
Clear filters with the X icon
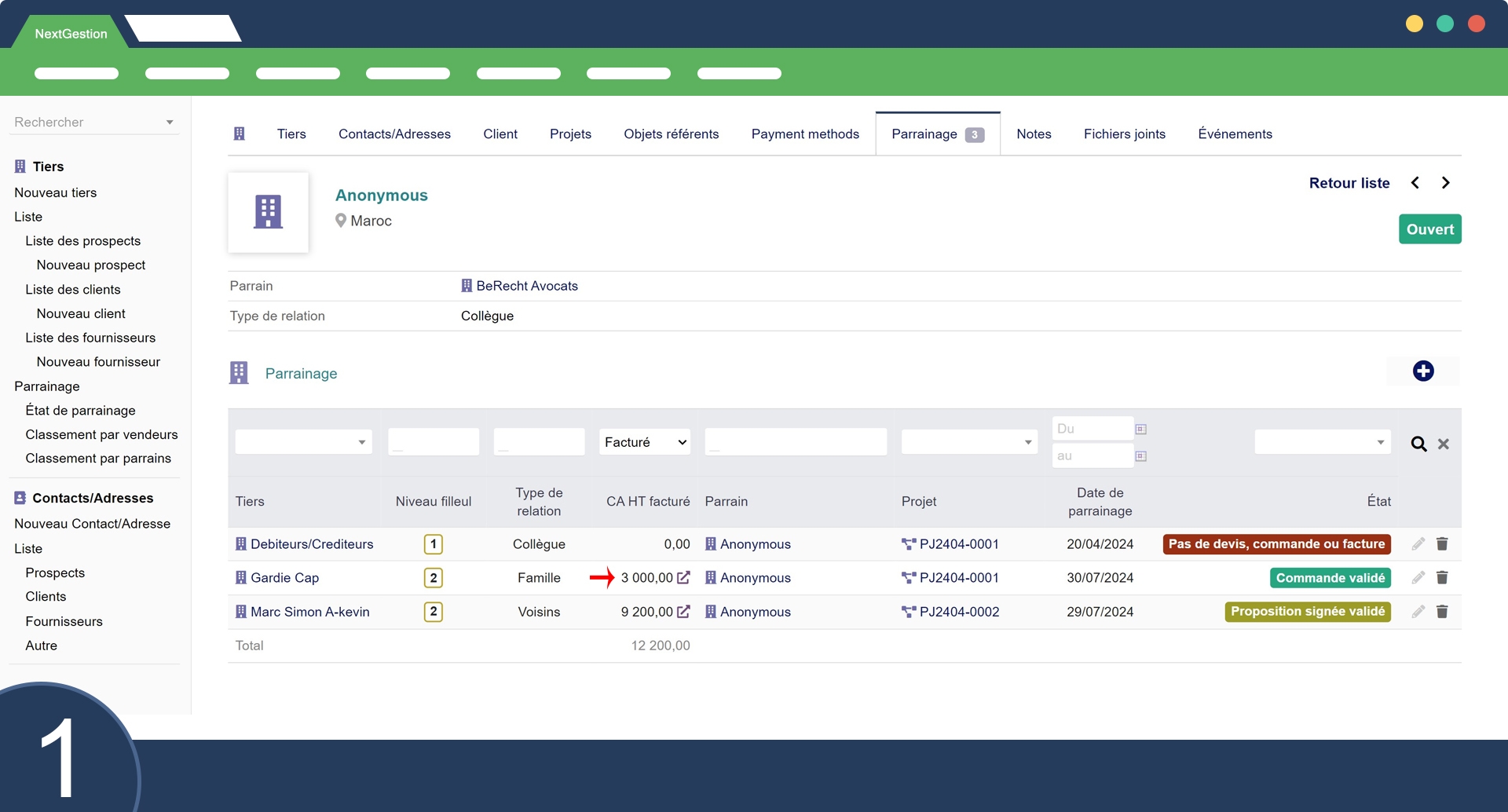point(1443,444)
